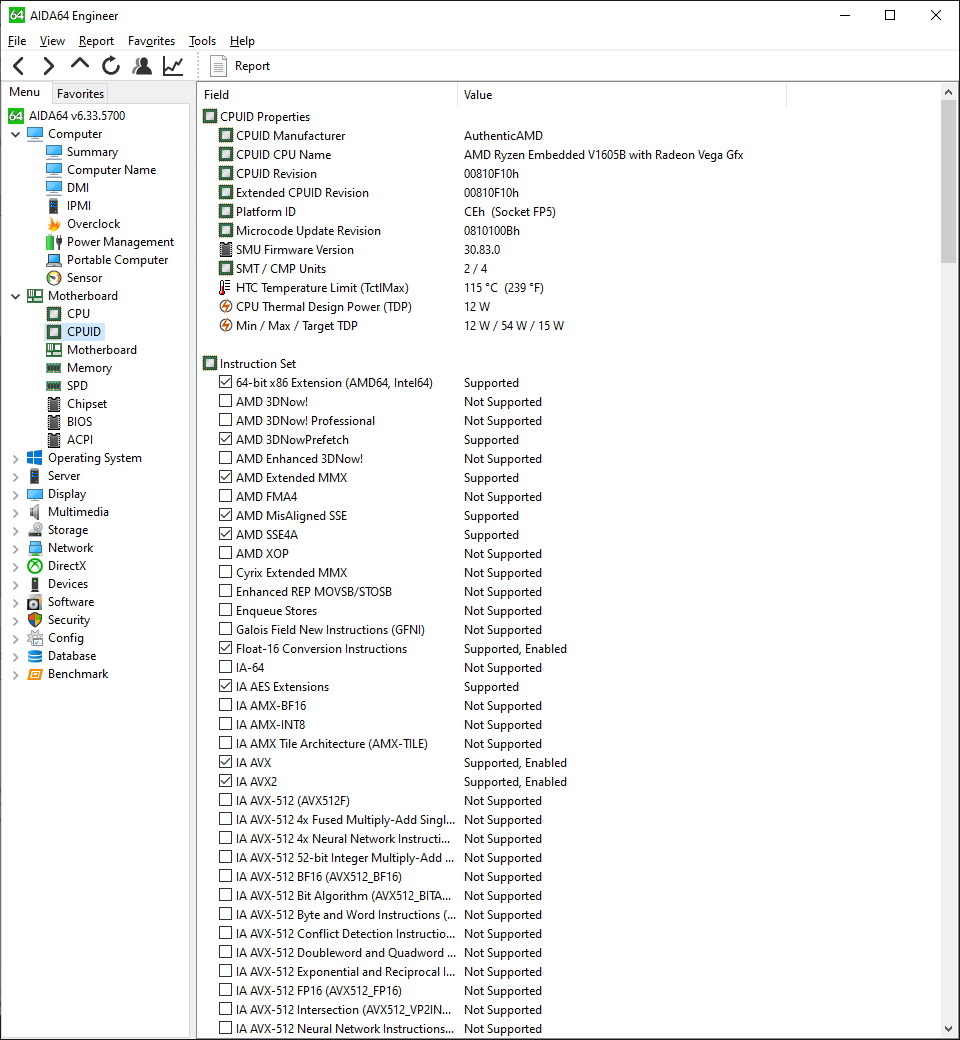Expand the Multimedia tree node

tap(15, 512)
